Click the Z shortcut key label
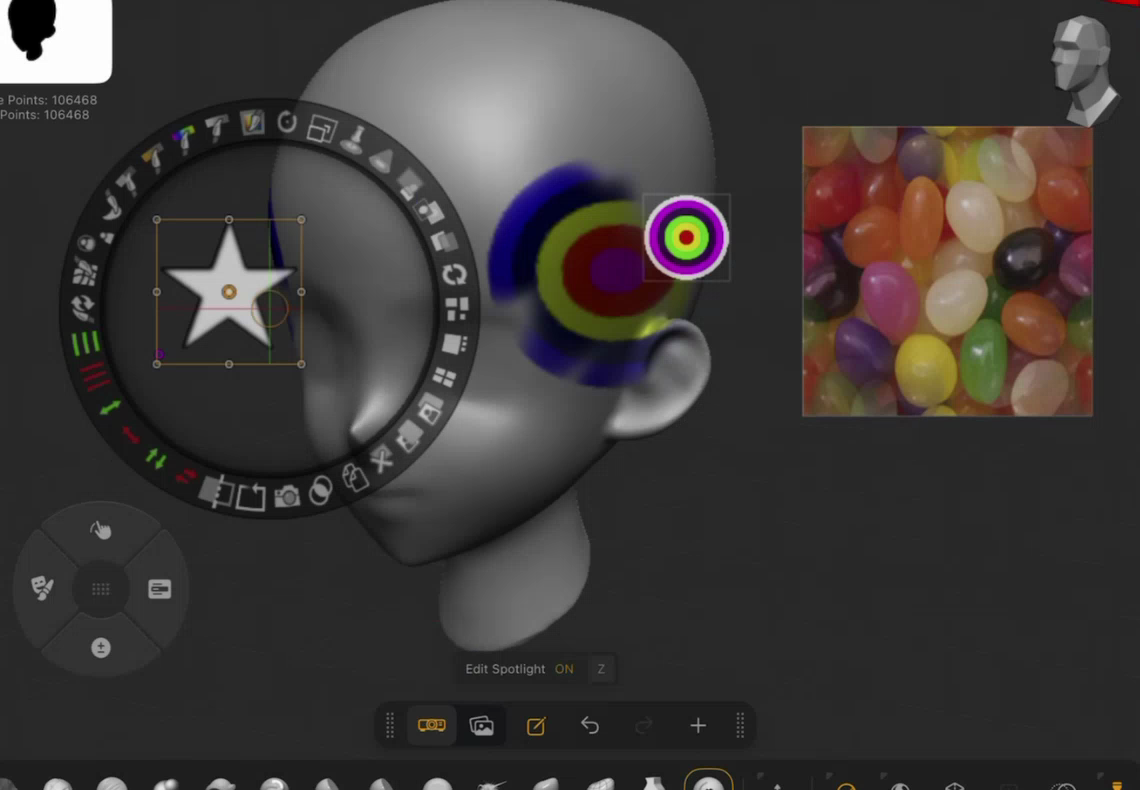The width and height of the screenshot is (1140, 790). tap(601, 669)
